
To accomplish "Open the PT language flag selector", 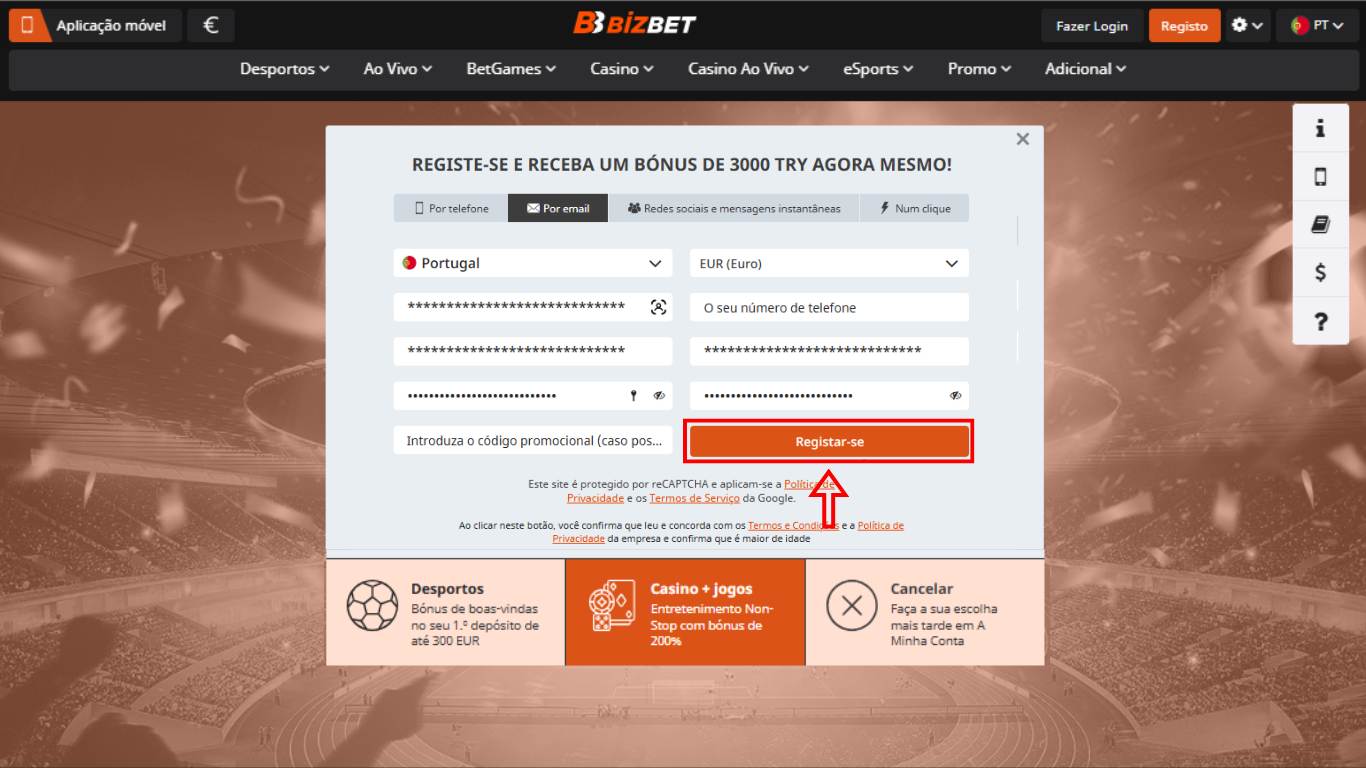I will [1316, 26].
